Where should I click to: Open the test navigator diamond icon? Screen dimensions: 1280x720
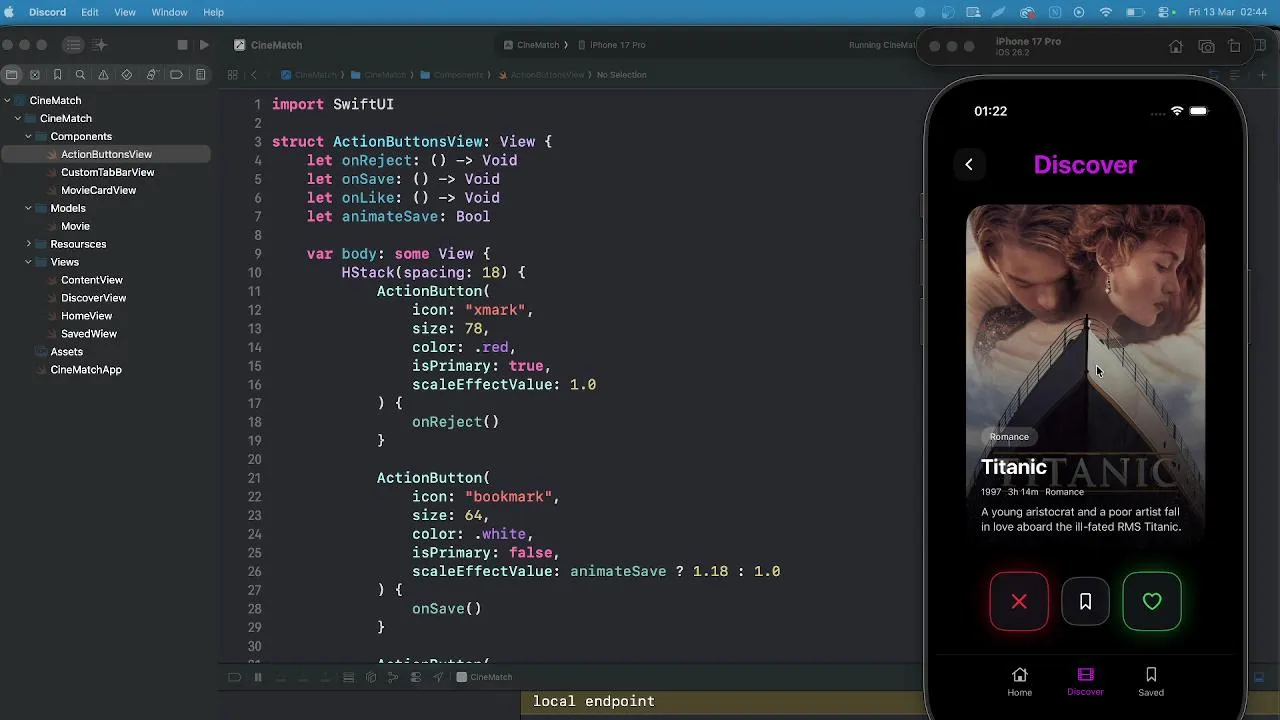click(126, 74)
